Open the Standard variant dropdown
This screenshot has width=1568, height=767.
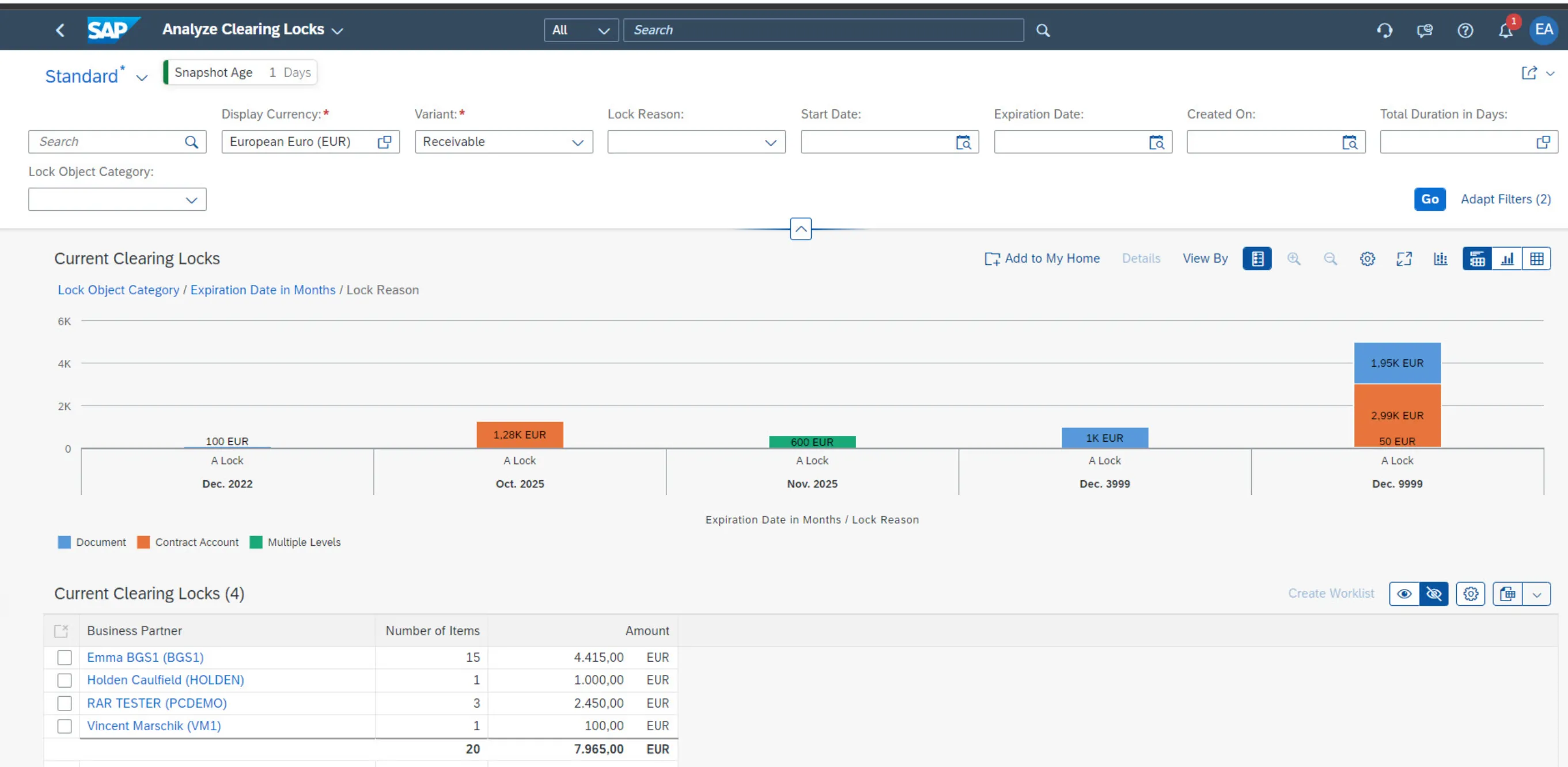point(142,77)
